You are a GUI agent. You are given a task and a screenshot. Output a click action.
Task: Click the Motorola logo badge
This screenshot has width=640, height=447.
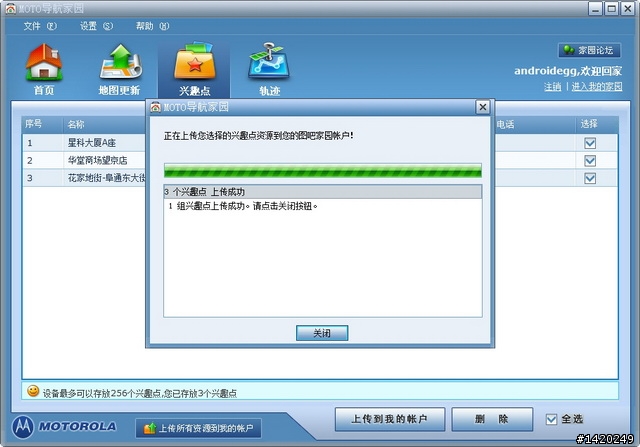(x=23, y=427)
